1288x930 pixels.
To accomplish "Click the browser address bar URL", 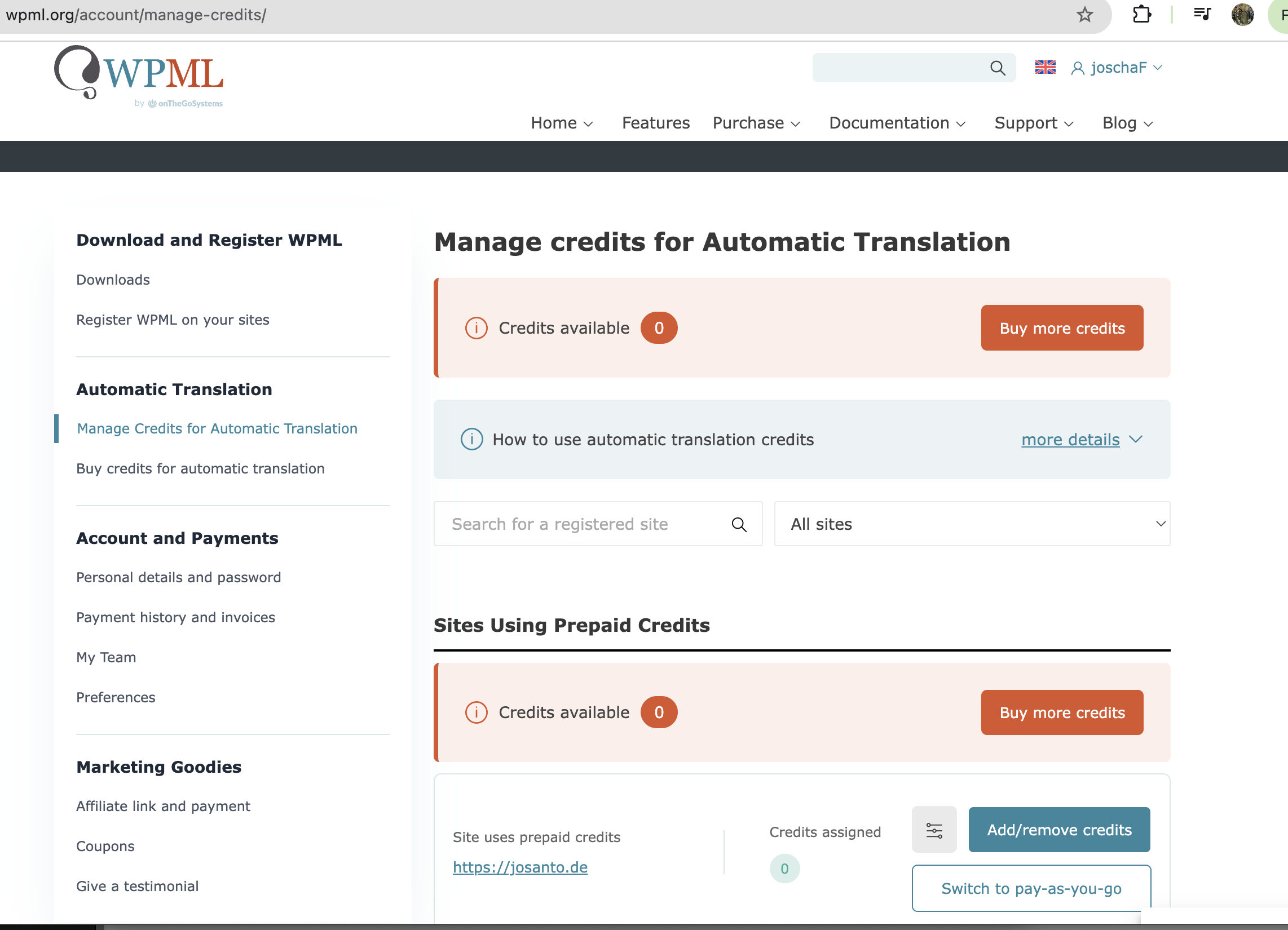I will [136, 15].
